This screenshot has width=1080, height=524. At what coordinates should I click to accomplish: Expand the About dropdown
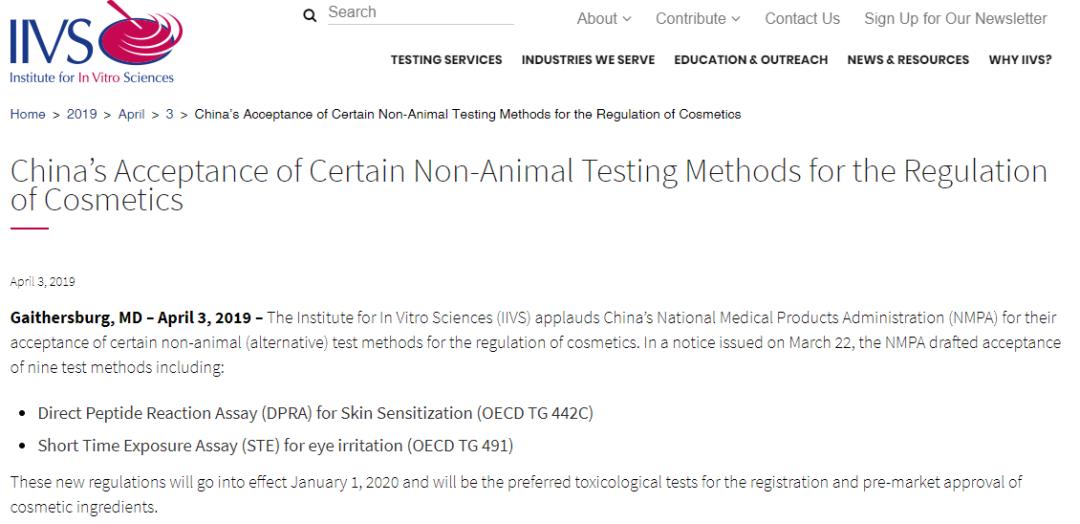tap(604, 19)
